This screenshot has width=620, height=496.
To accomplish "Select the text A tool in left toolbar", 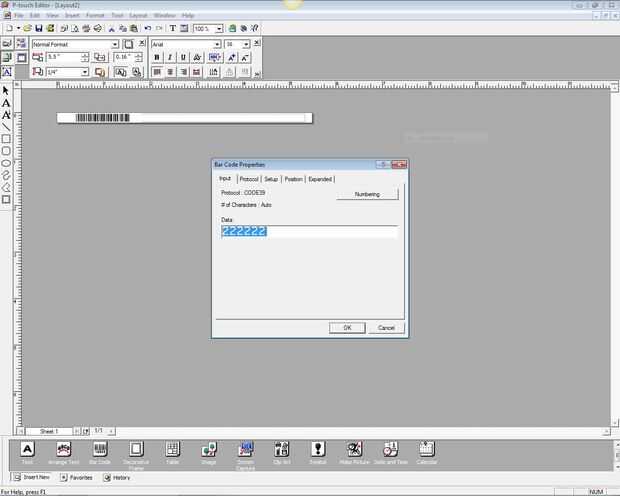I will tap(6, 103).
